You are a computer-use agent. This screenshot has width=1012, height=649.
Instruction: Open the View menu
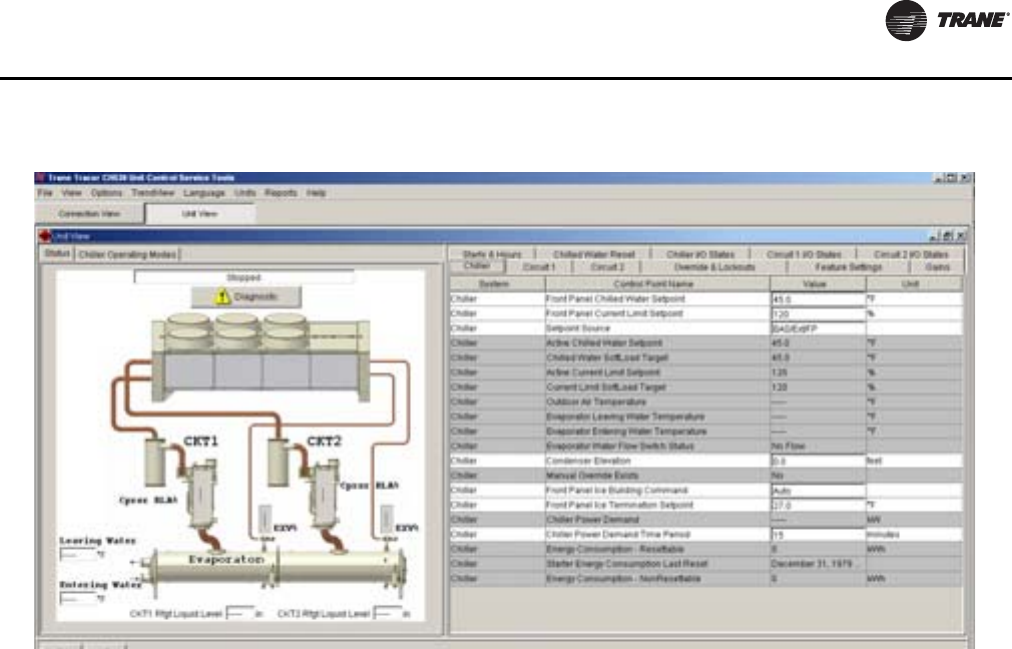click(x=71, y=193)
